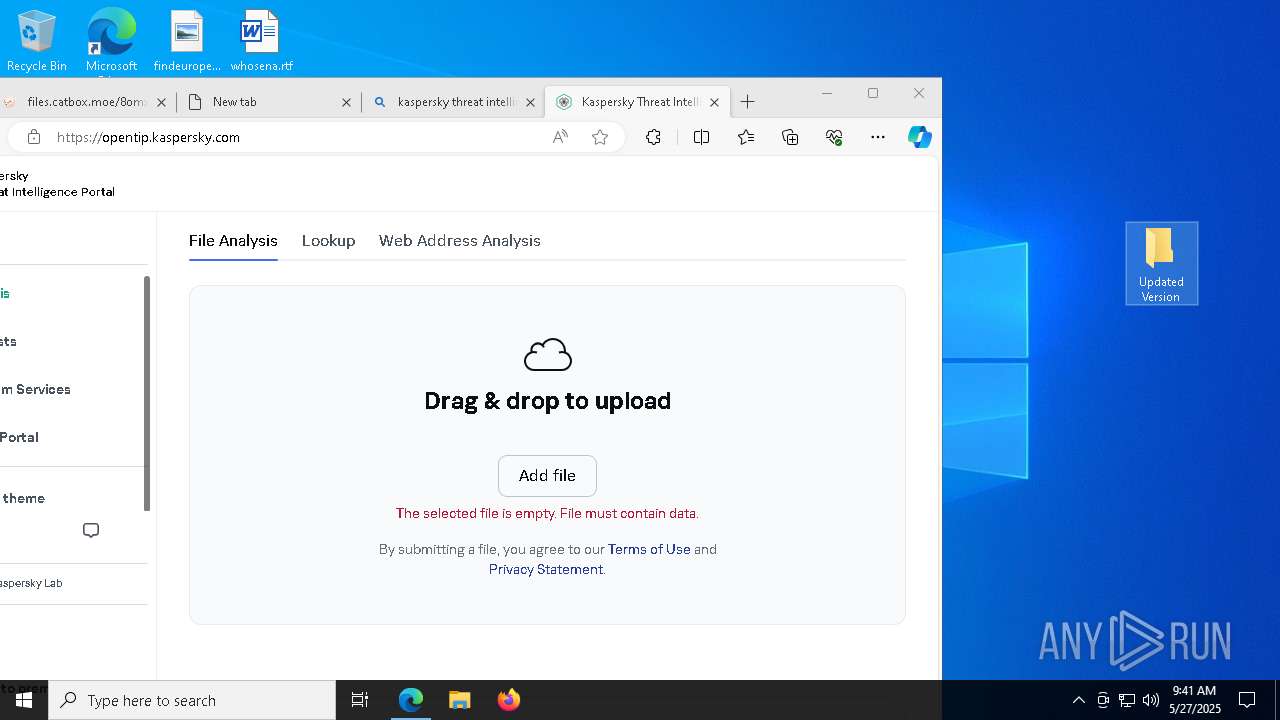Open a new browser tab with plus button
This screenshot has height=720, width=1280.
point(747,102)
